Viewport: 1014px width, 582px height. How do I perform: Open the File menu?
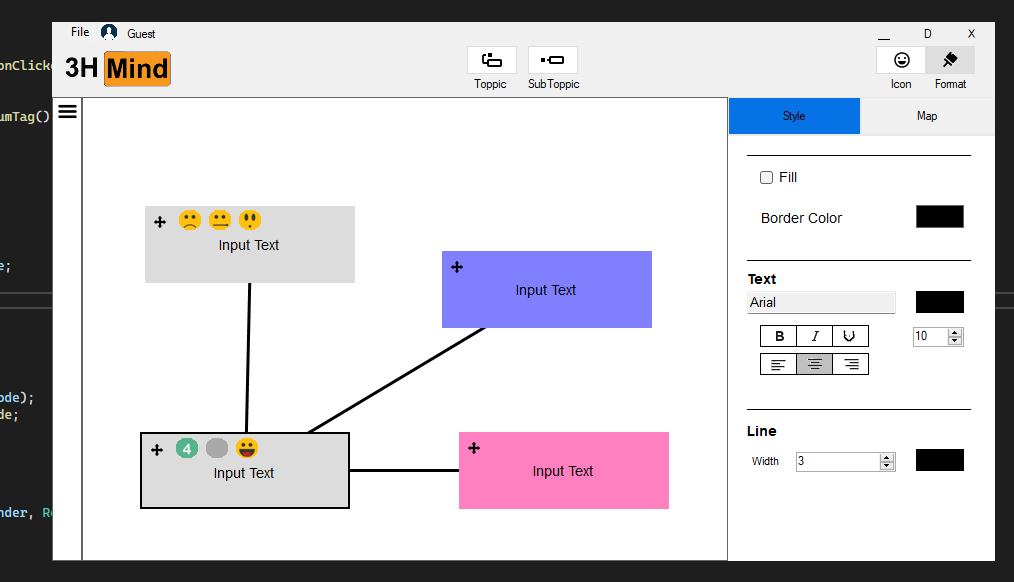click(x=79, y=31)
